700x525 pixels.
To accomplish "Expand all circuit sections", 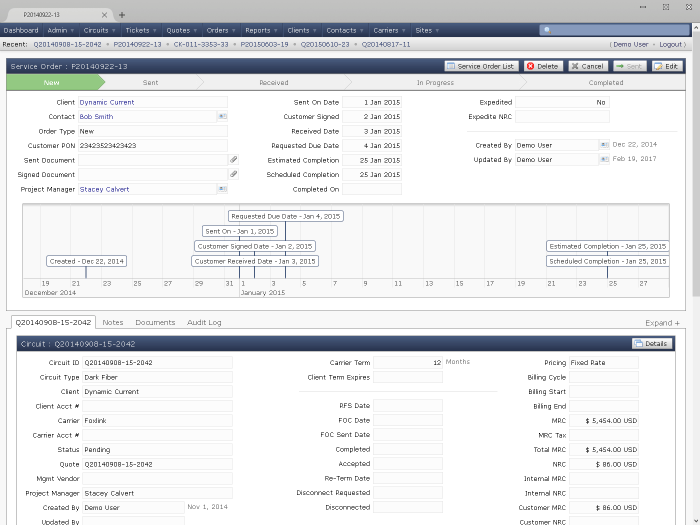I will (662, 323).
